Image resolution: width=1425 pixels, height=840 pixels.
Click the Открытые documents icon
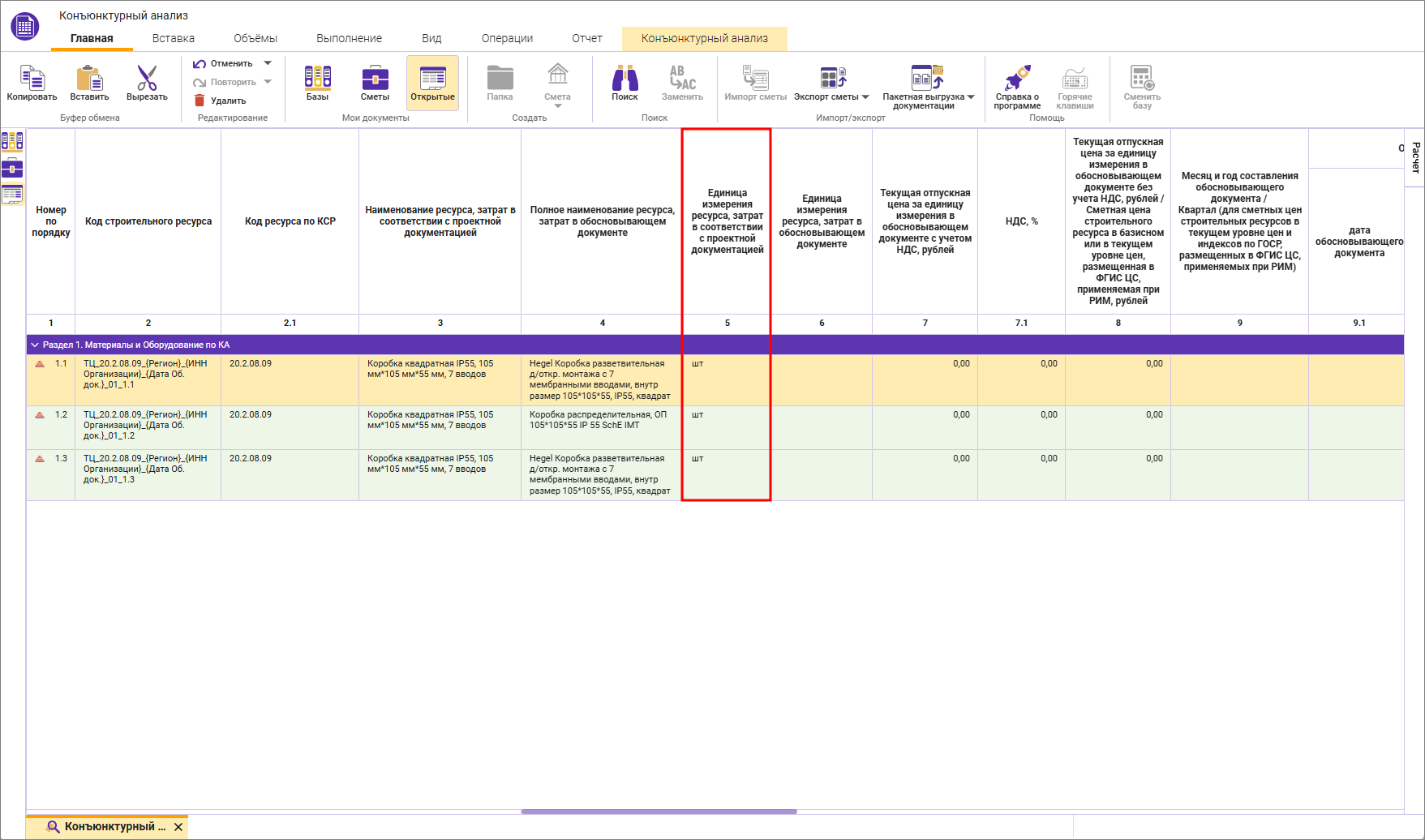(x=432, y=79)
